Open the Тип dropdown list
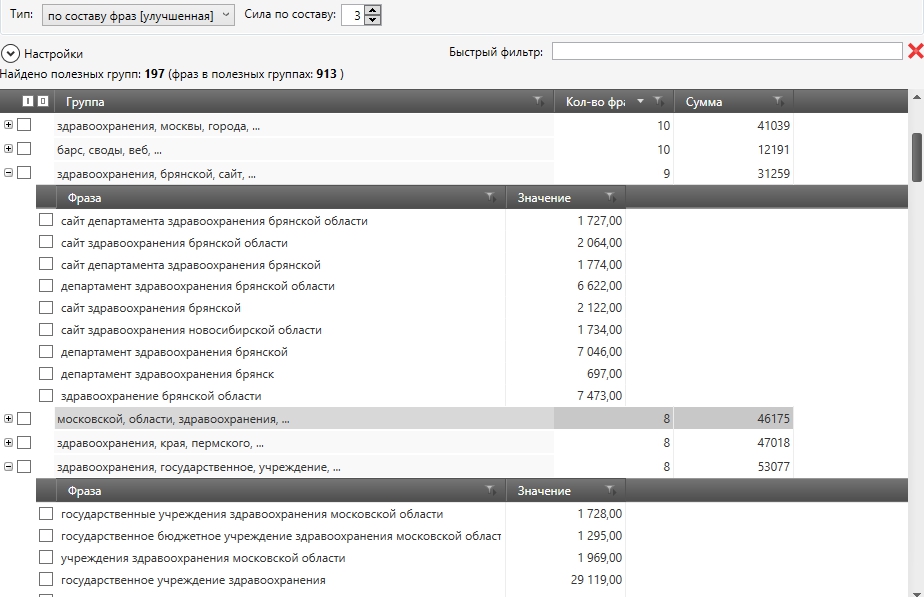Viewport: 924px width, 597px height. point(138,15)
